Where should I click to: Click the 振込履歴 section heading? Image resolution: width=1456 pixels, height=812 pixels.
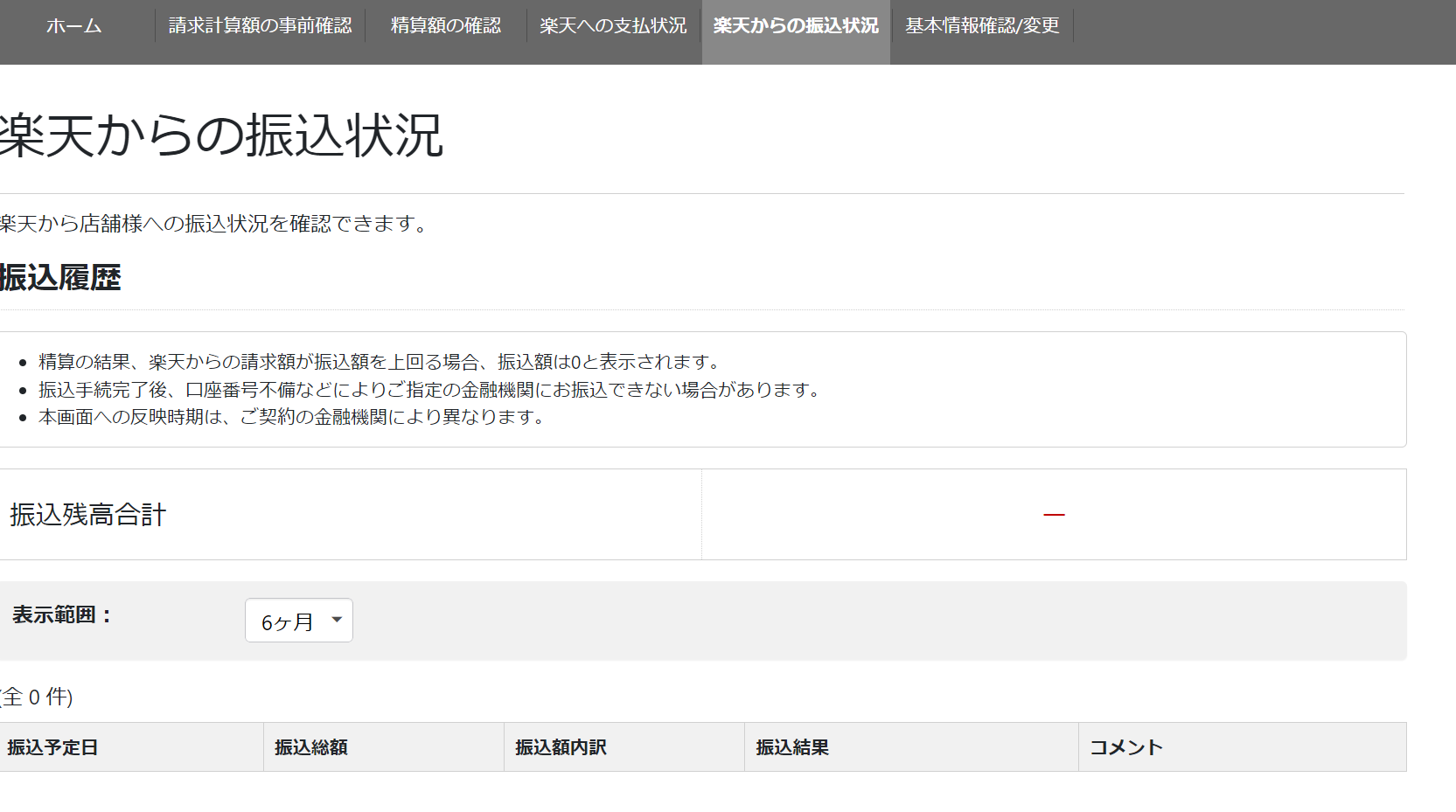(x=61, y=278)
